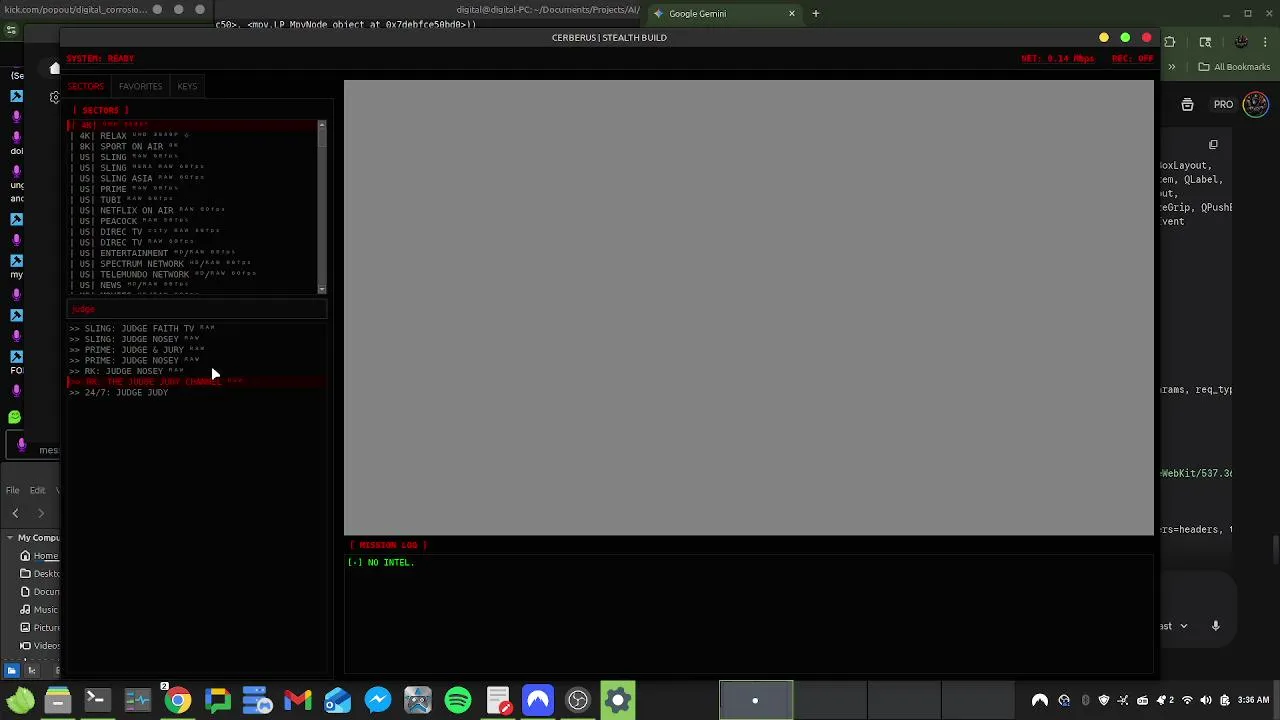1280x720 pixels.
Task: Open the Outlook-style mail app in taskbar
Action: [x=338, y=700]
